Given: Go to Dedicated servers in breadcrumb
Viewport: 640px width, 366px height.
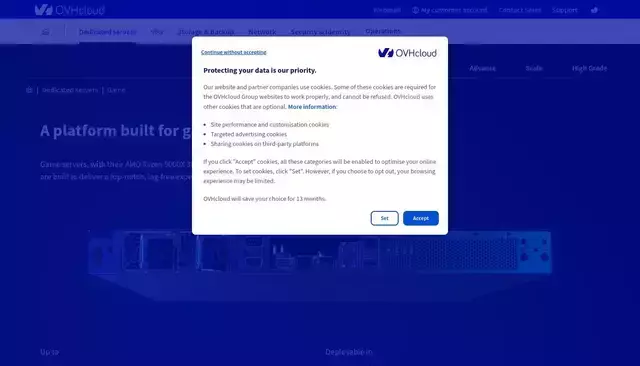Looking at the screenshot, I should [x=70, y=90].
